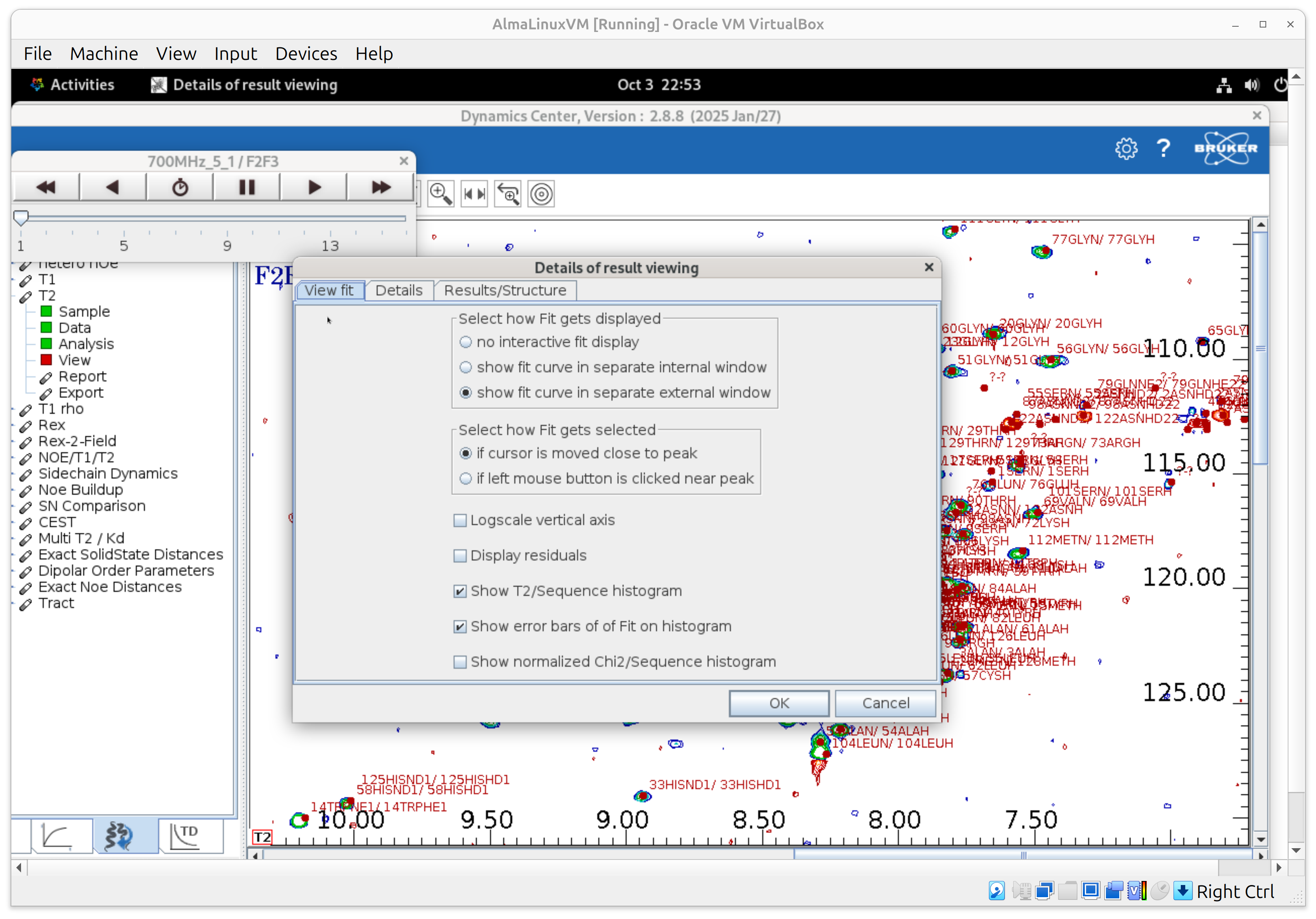Choose left mouse button clicked near peak
This screenshot has width=1316, height=919.
(466, 478)
